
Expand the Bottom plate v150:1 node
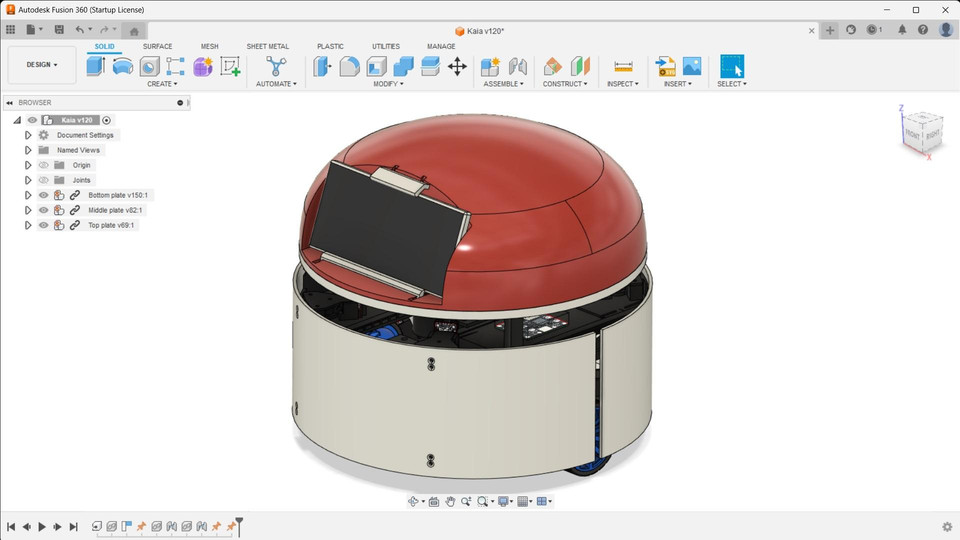(x=28, y=195)
